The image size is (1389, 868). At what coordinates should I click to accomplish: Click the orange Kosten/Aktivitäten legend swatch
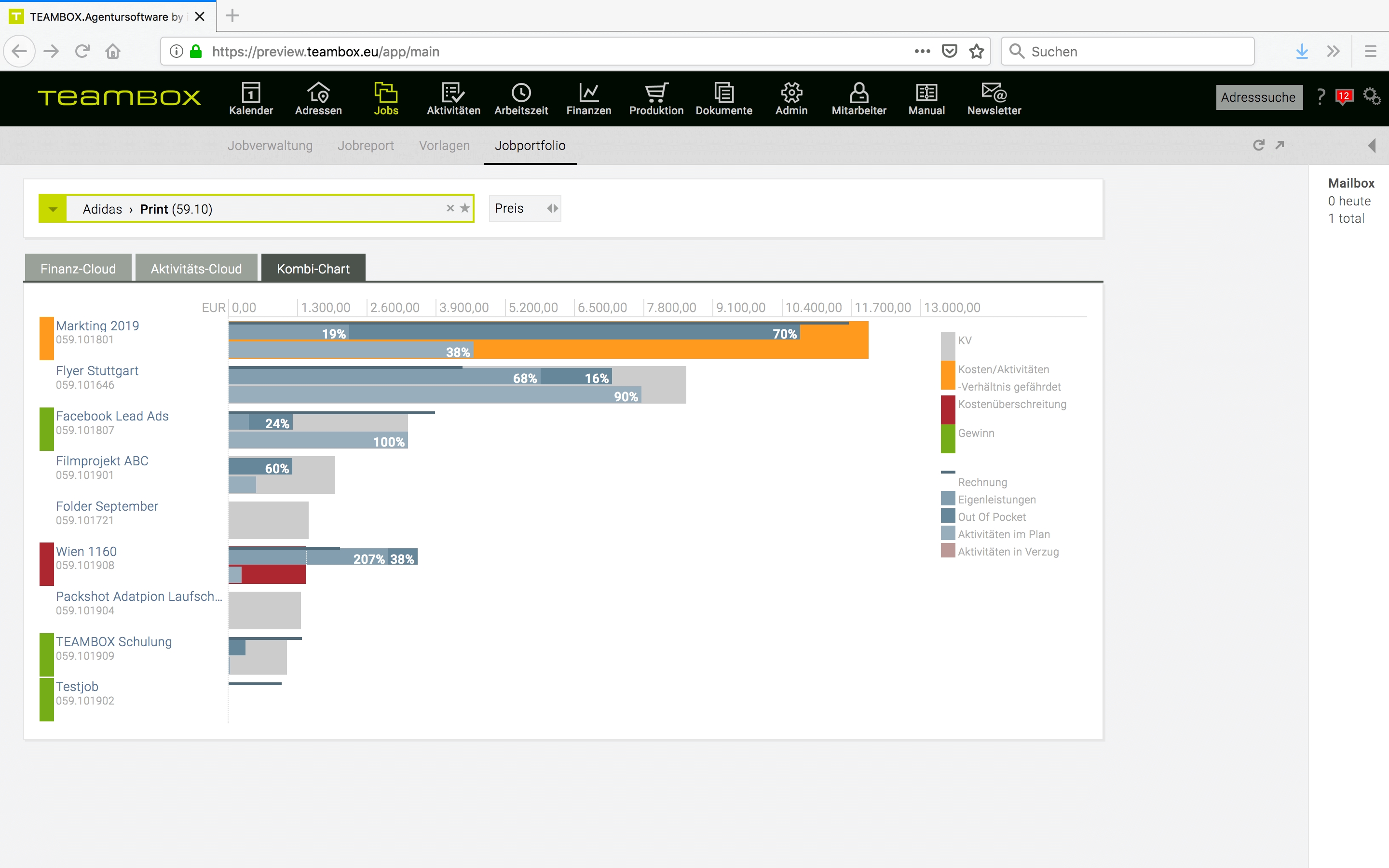[948, 376]
